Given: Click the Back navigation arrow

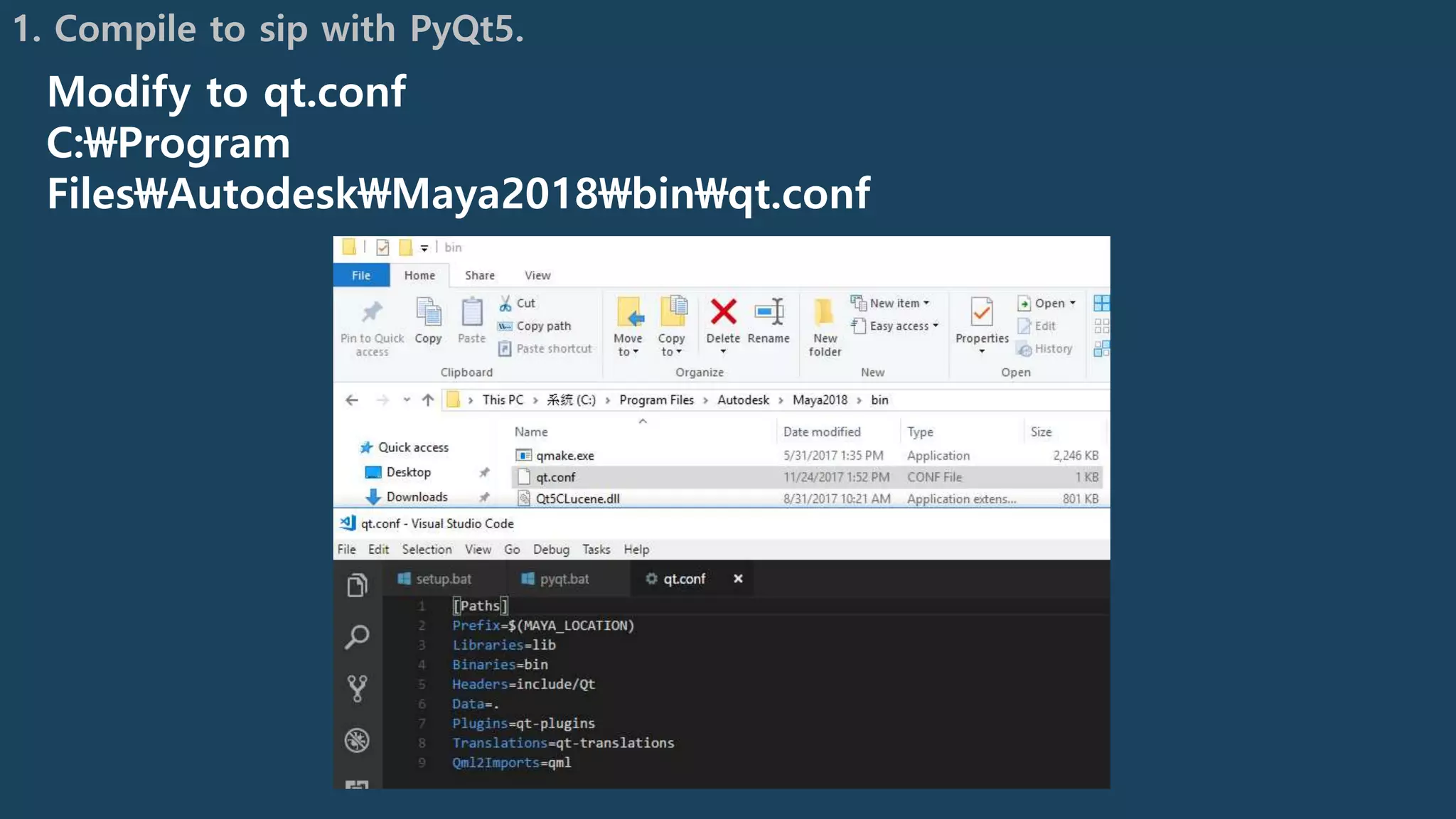Looking at the screenshot, I should [x=351, y=400].
